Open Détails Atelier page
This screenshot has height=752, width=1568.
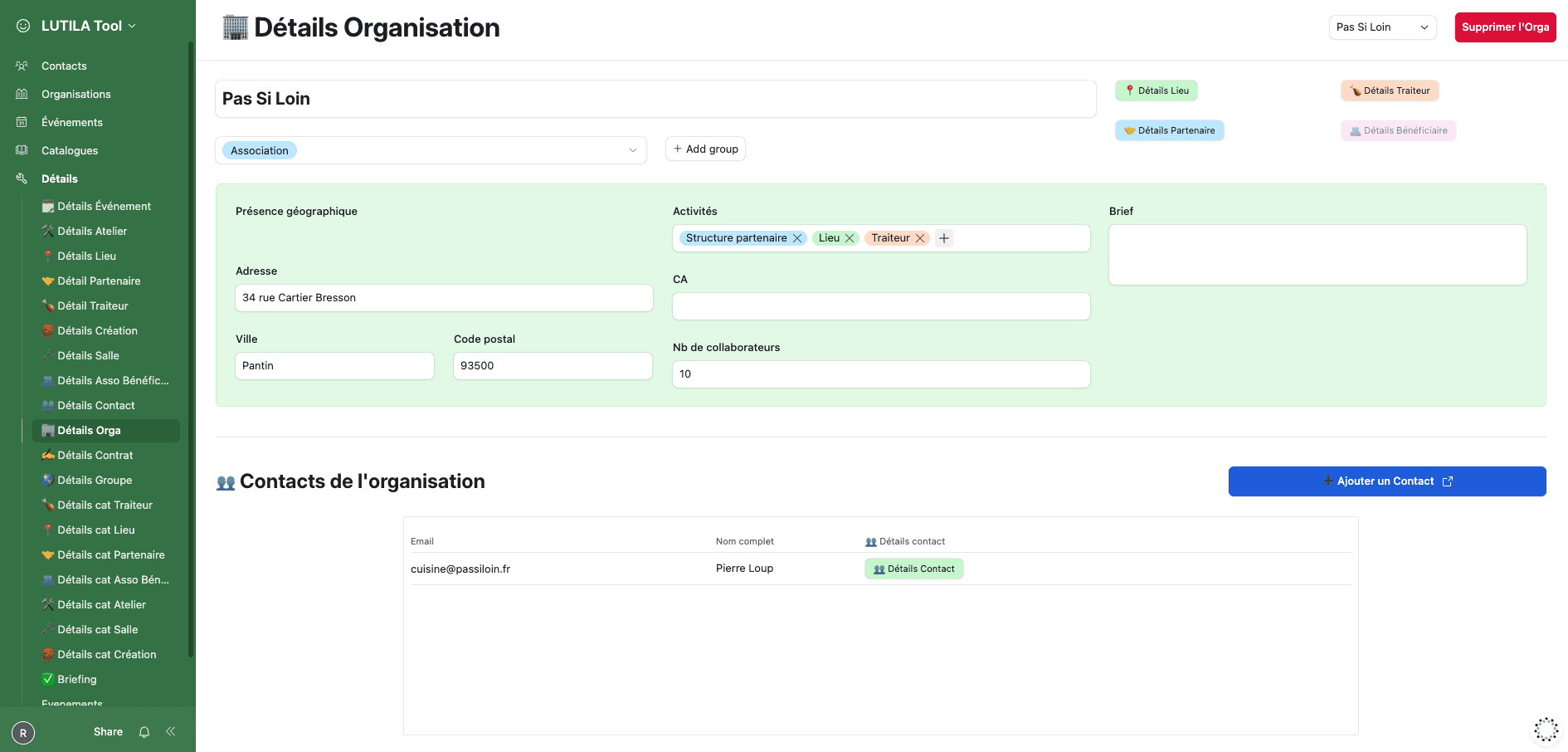(105, 231)
